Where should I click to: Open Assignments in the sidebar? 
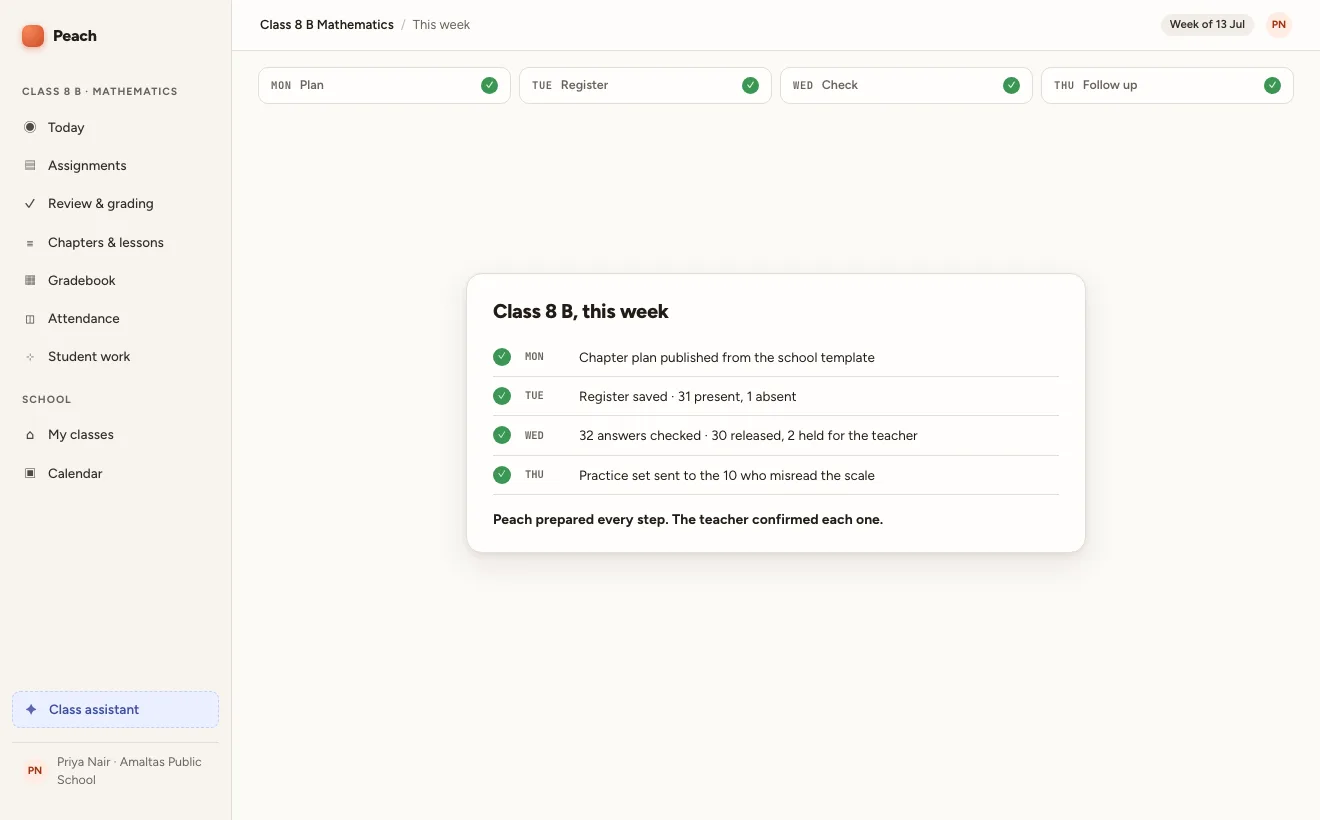point(116,165)
